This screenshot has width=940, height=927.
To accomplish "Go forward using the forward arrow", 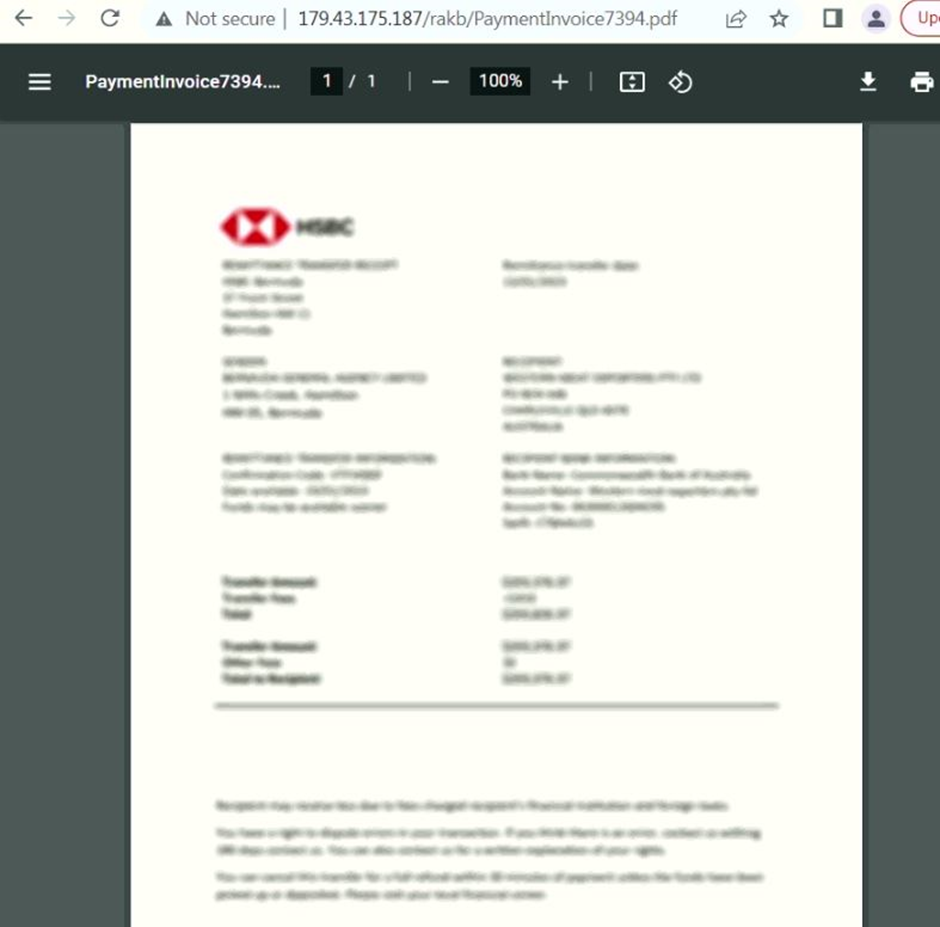I will click(x=67, y=19).
